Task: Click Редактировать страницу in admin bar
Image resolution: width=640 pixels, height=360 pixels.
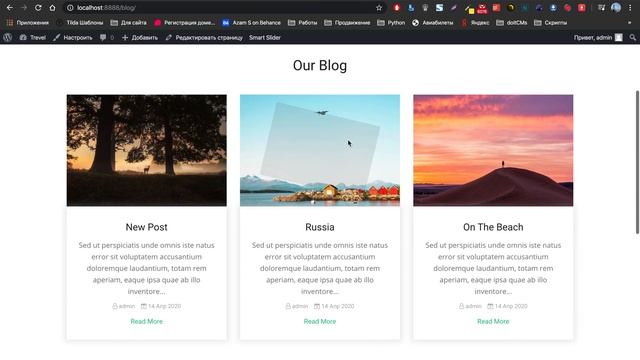Action: pyautogui.click(x=204, y=37)
